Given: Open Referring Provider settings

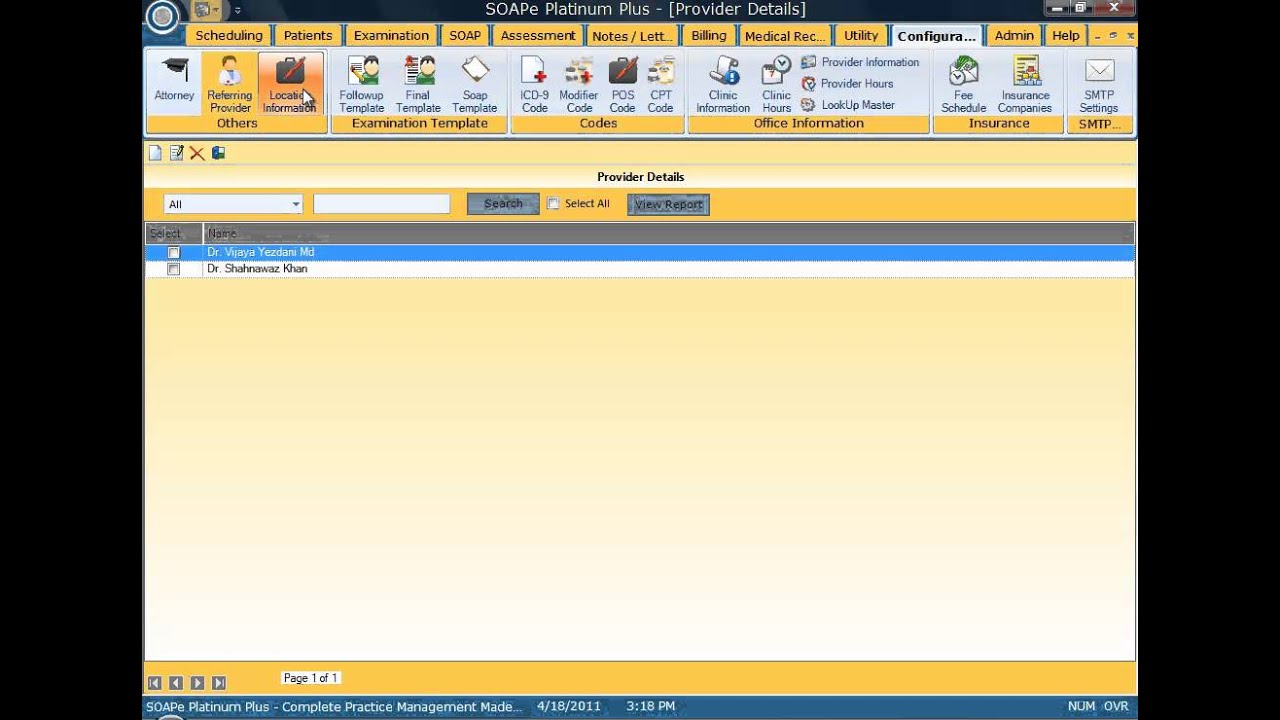Looking at the screenshot, I should (x=230, y=84).
